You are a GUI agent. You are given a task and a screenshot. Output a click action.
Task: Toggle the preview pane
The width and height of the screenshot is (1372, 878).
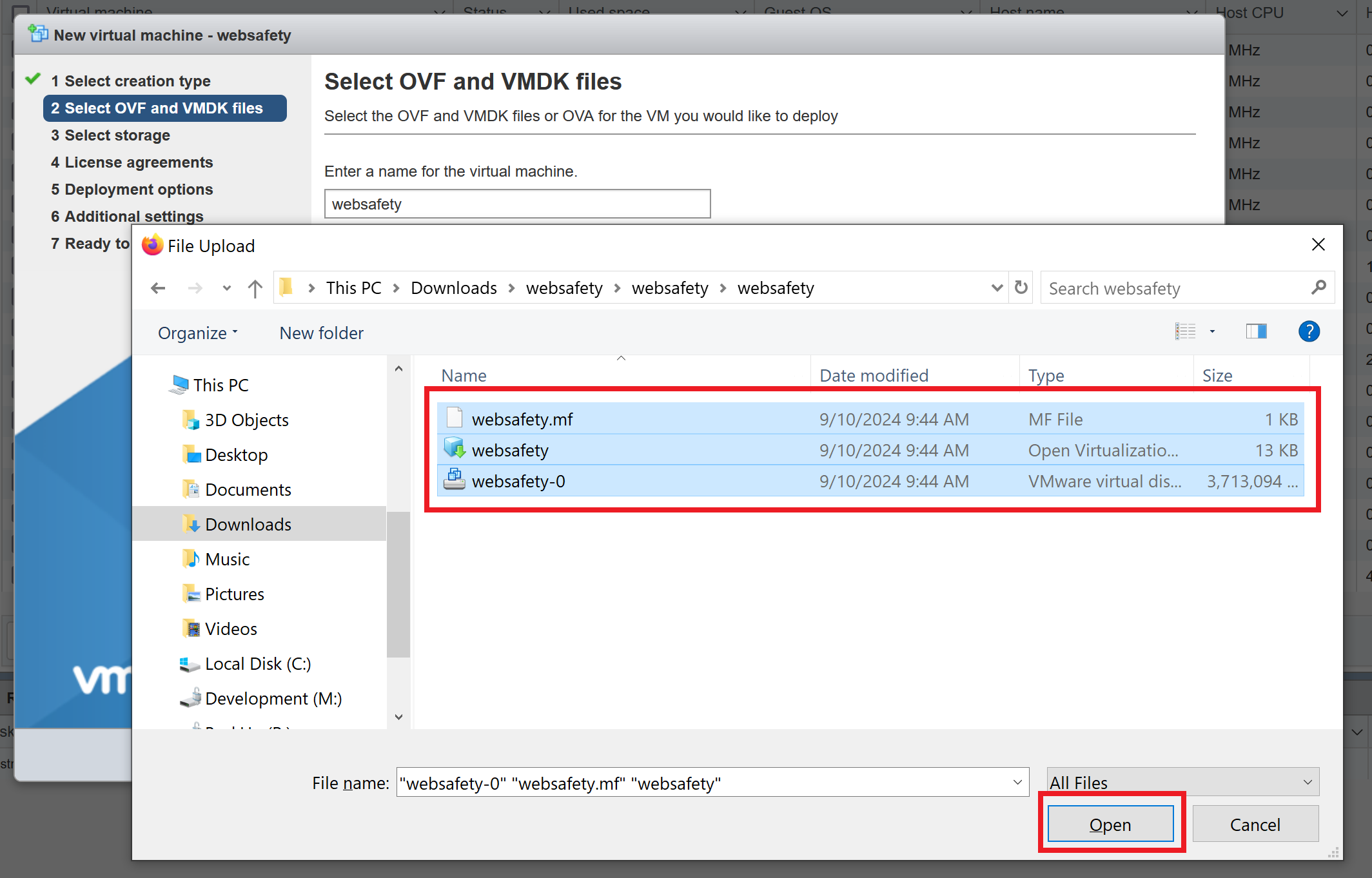(x=1256, y=331)
